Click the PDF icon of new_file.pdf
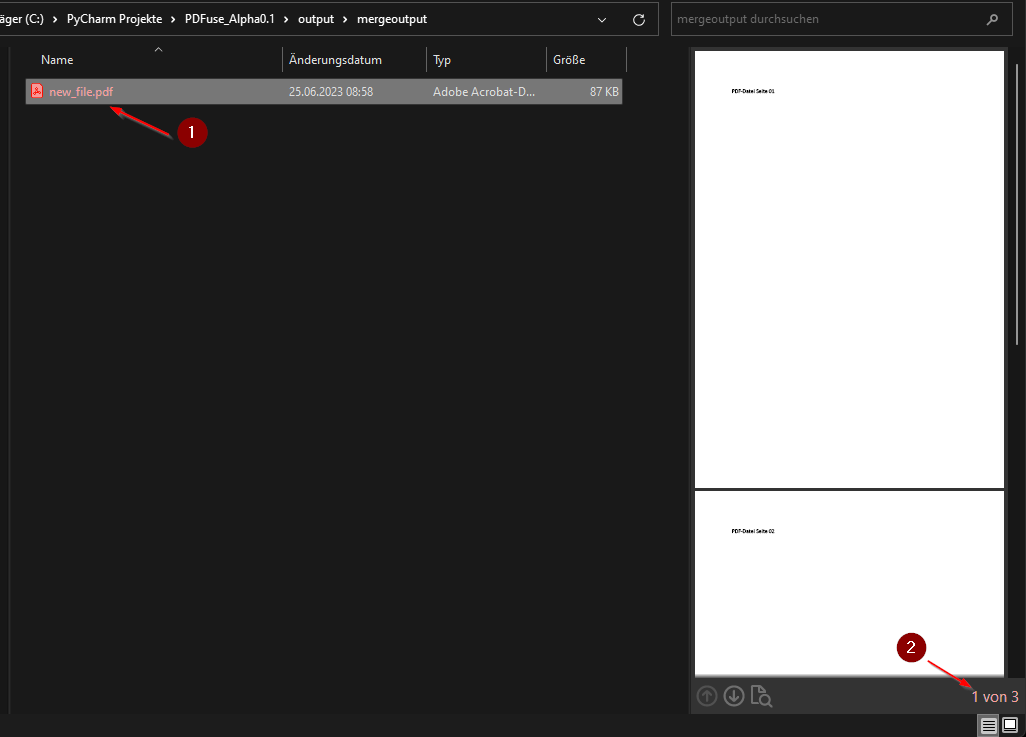The height and width of the screenshot is (737, 1026). tap(37, 91)
